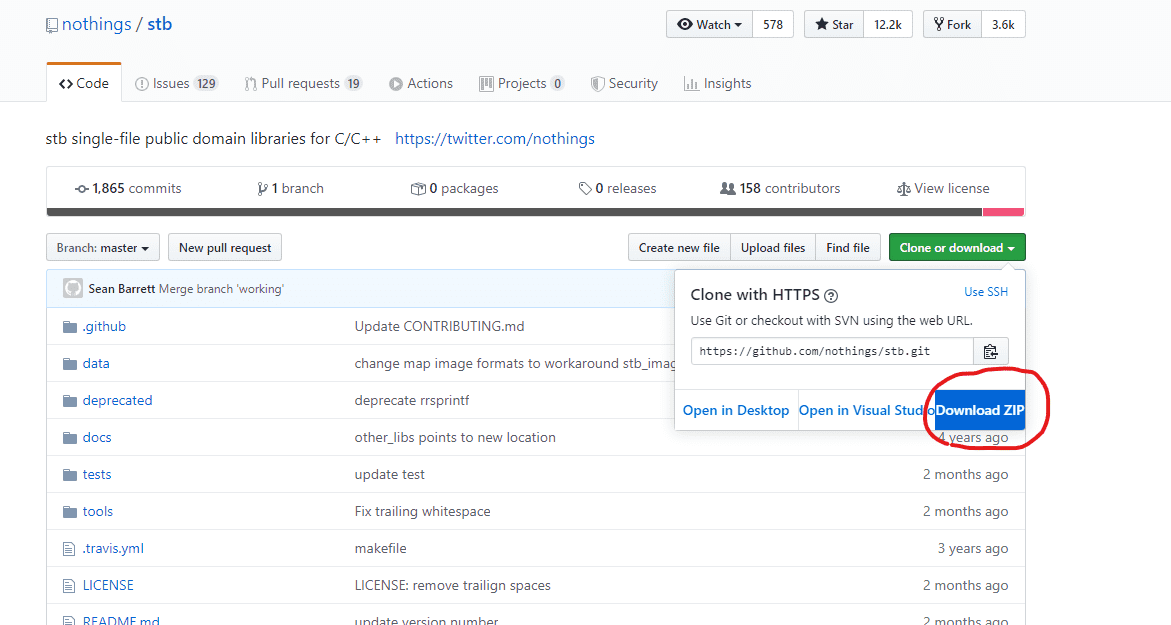The image size is (1171, 625).
Task: Click the repository book icon before nothings/stb
Action: [52, 24]
